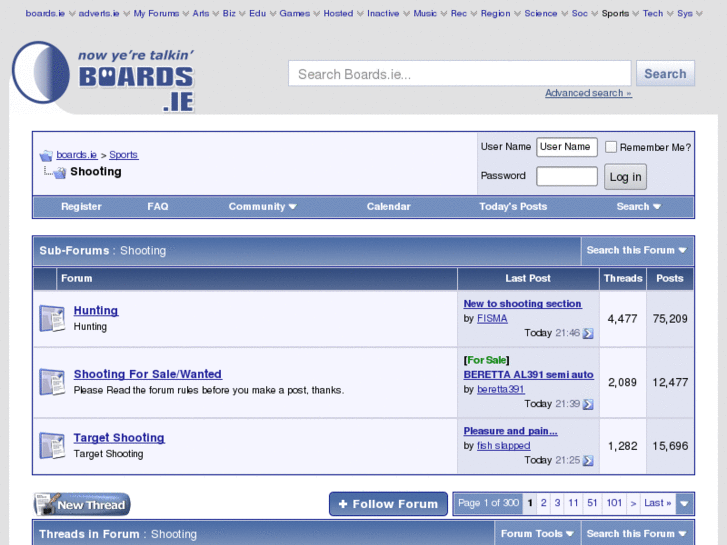Click Hunting threads count 4,477
The height and width of the screenshot is (545, 727).
[622, 319]
